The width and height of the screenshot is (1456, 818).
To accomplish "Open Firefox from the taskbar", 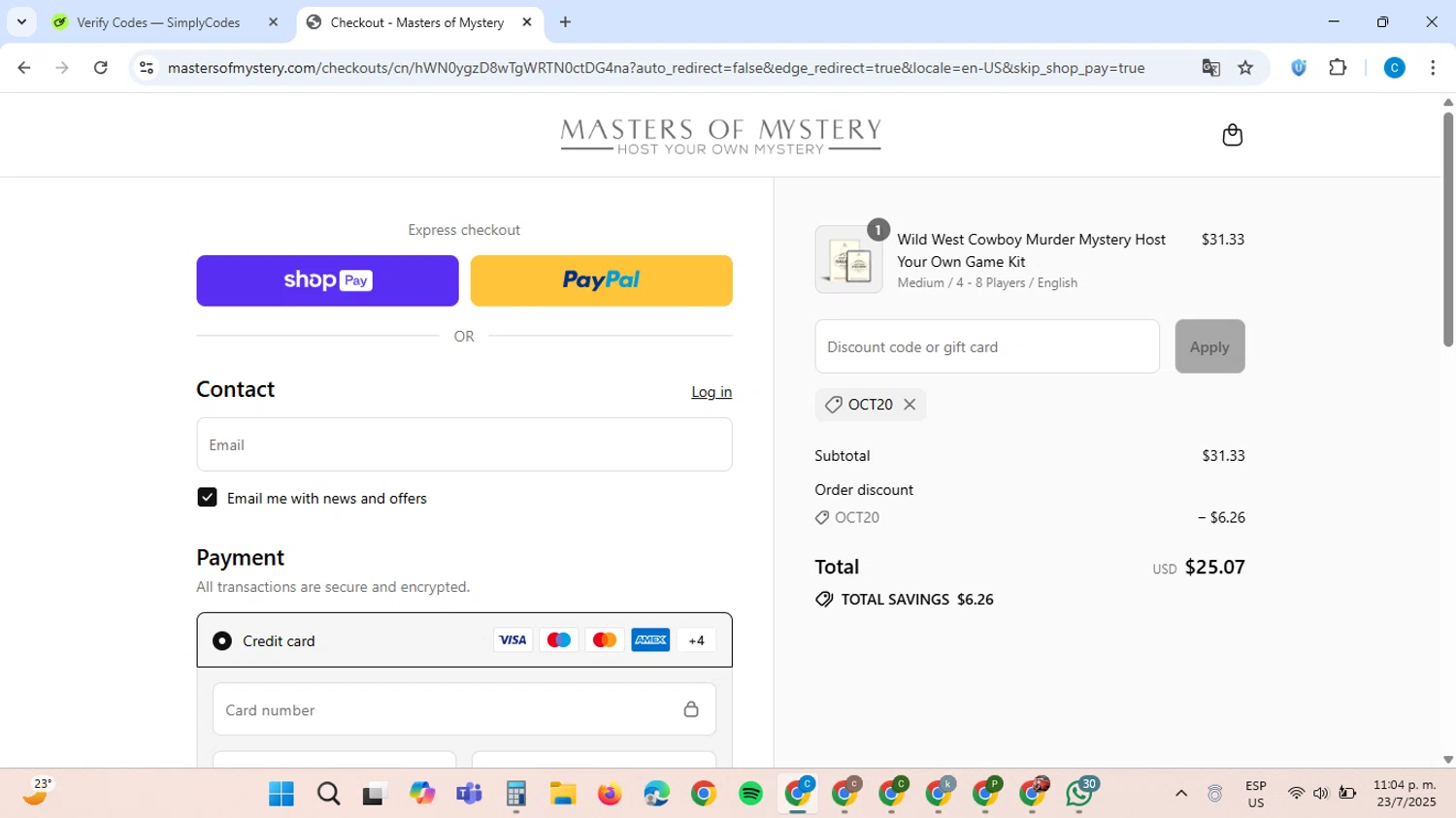I will point(610,794).
